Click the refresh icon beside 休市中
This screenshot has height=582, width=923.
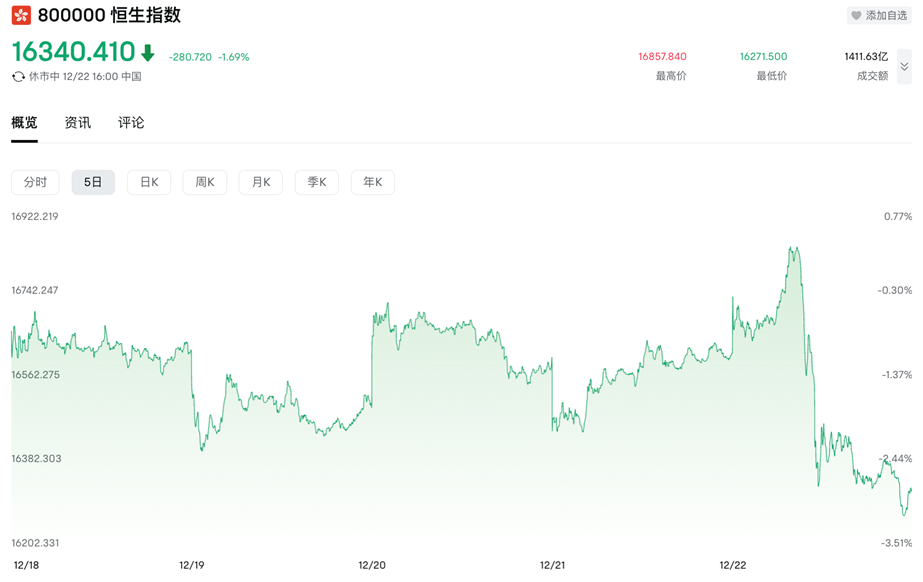(18, 77)
